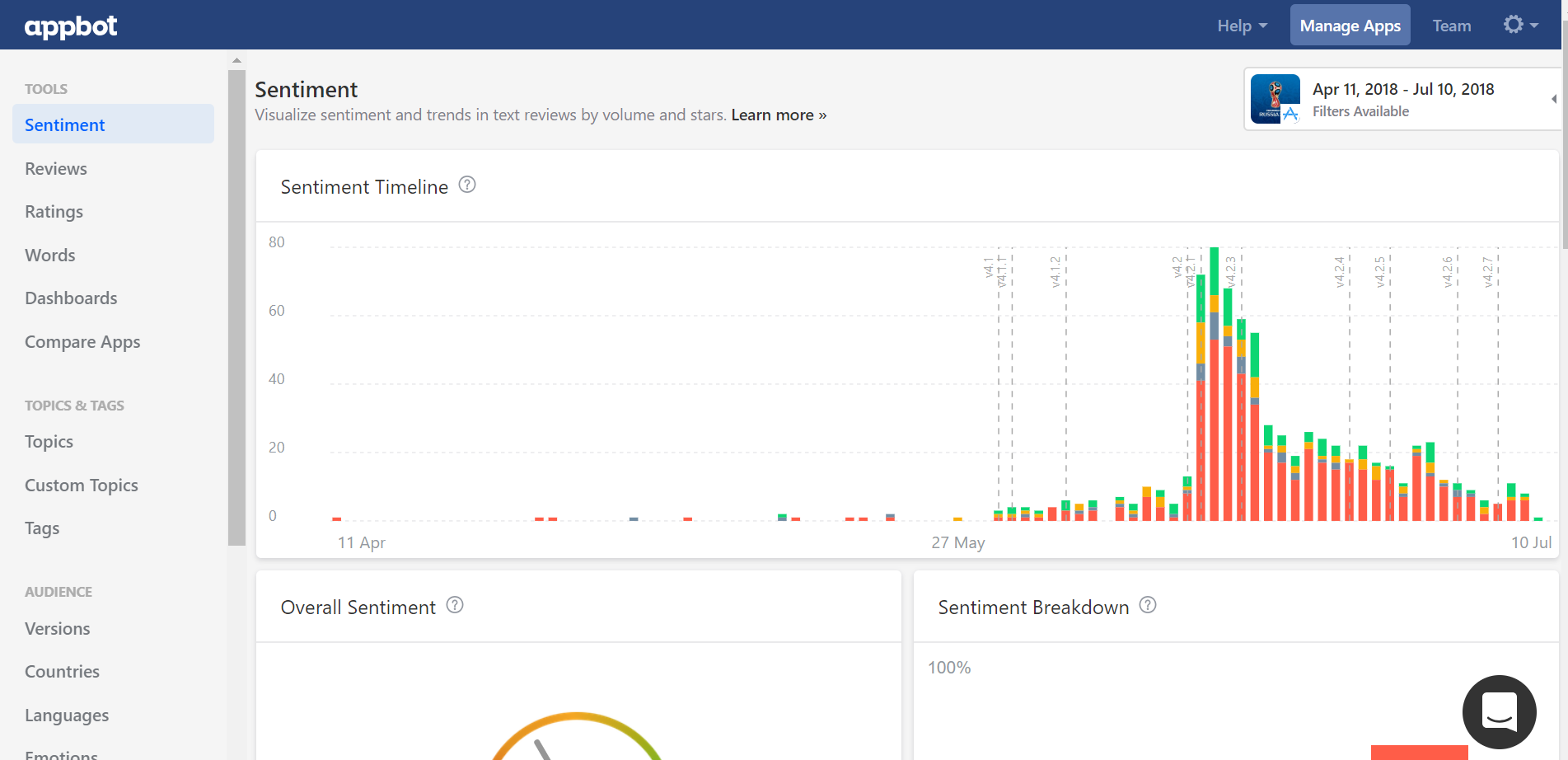
Task: Click the v4.1.2 version marker
Action: [x=1055, y=271]
